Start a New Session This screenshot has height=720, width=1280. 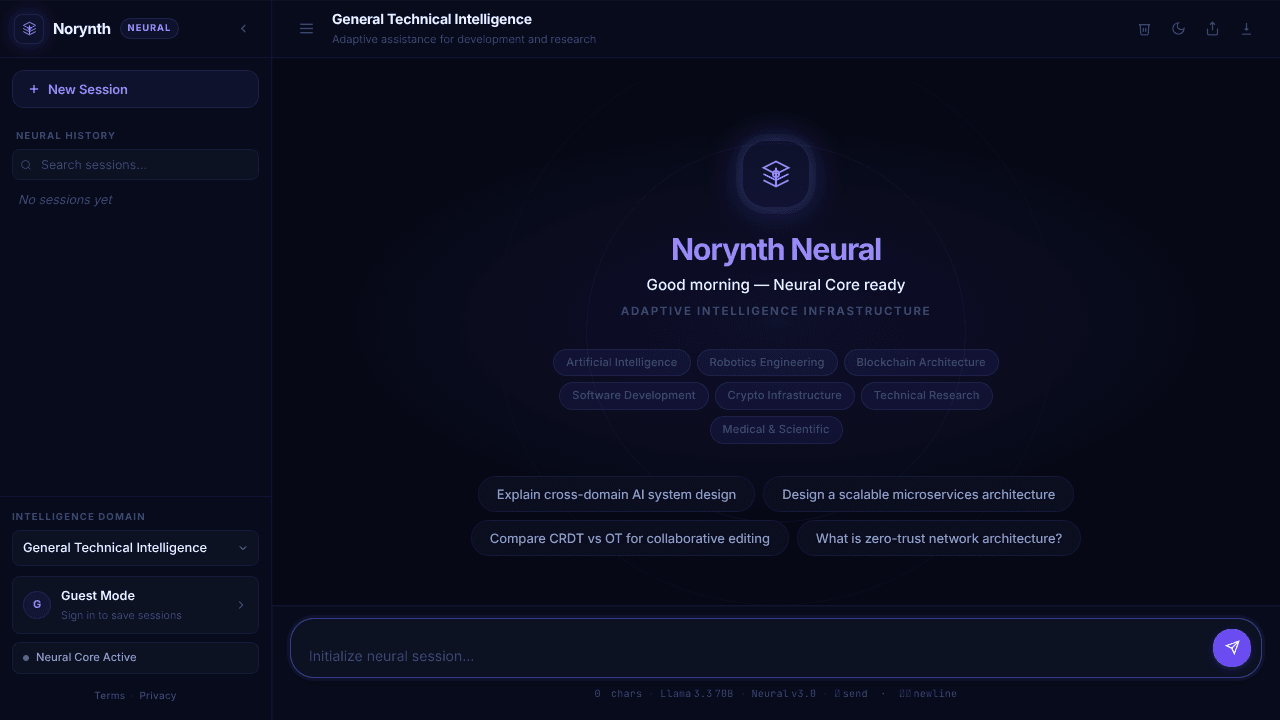pos(135,89)
